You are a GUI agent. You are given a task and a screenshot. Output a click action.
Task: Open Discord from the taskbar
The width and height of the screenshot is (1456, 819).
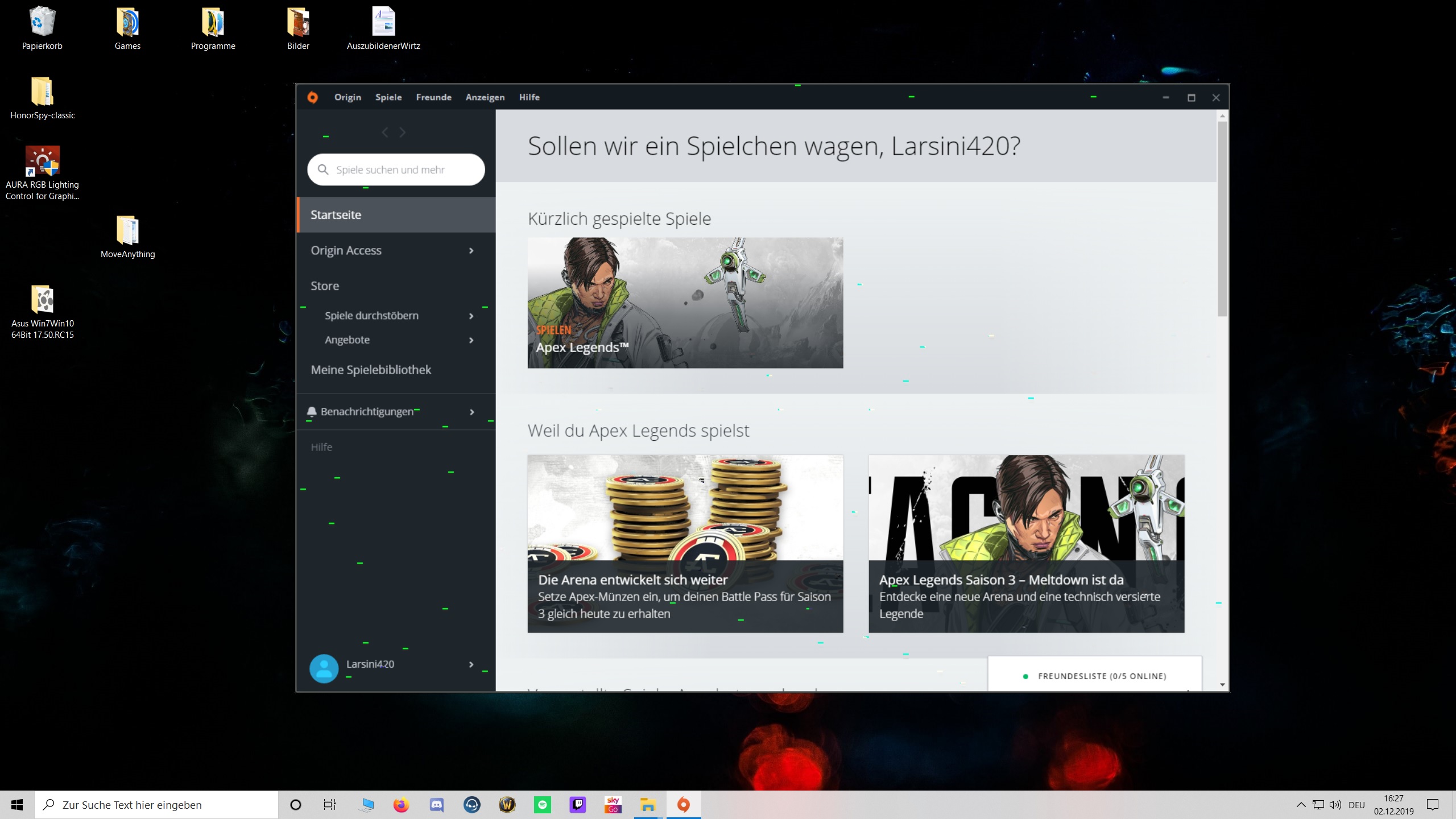pos(436,805)
